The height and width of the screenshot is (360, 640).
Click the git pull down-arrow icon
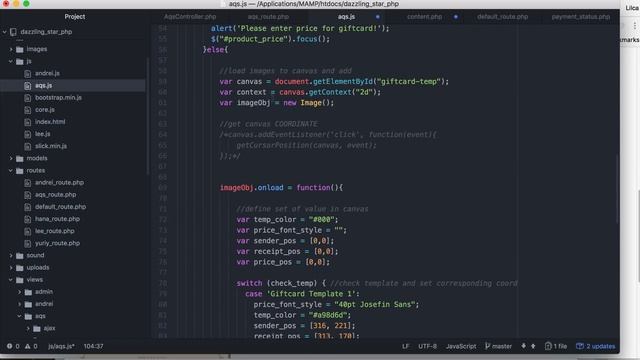click(523, 346)
